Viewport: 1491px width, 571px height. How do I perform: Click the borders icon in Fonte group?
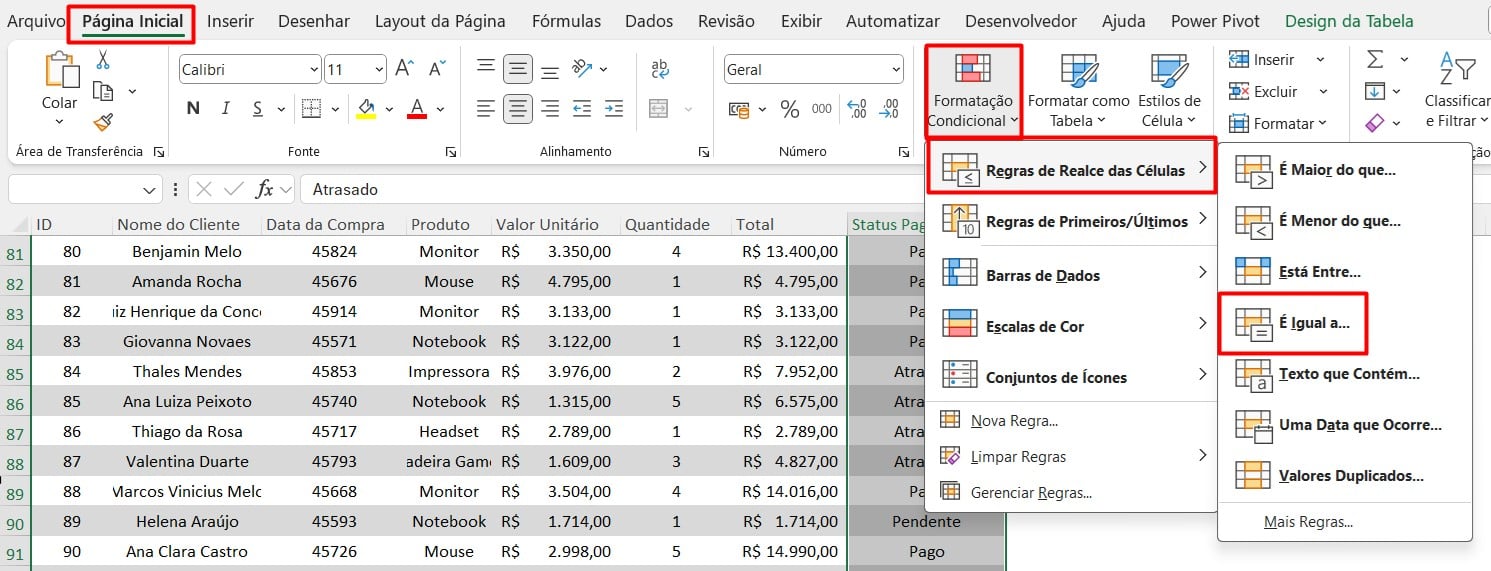coord(311,109)
